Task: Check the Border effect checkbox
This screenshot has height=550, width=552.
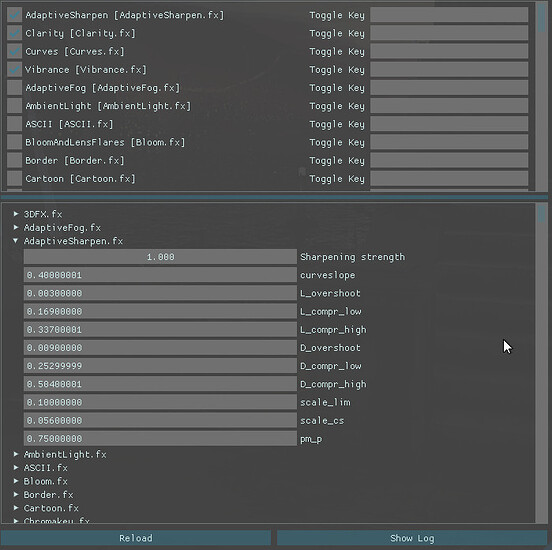Action: coord(14,161)
